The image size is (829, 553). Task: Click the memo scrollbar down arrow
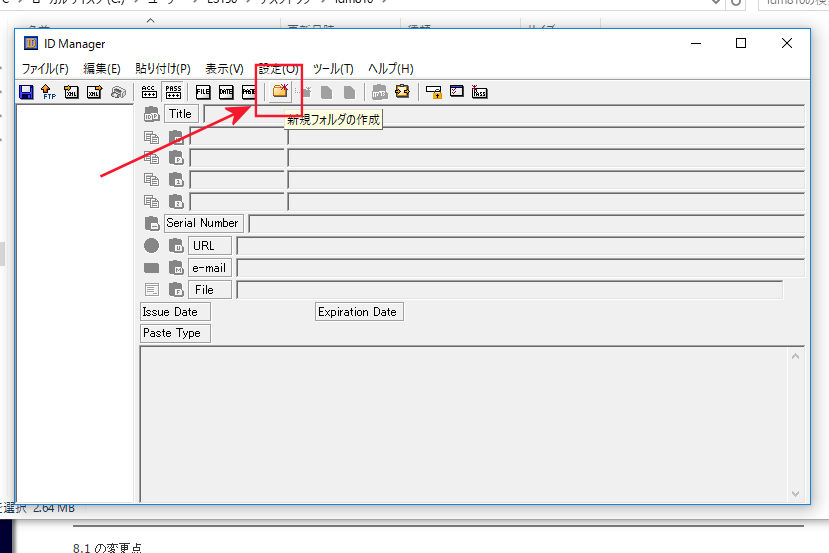(795, 493)
